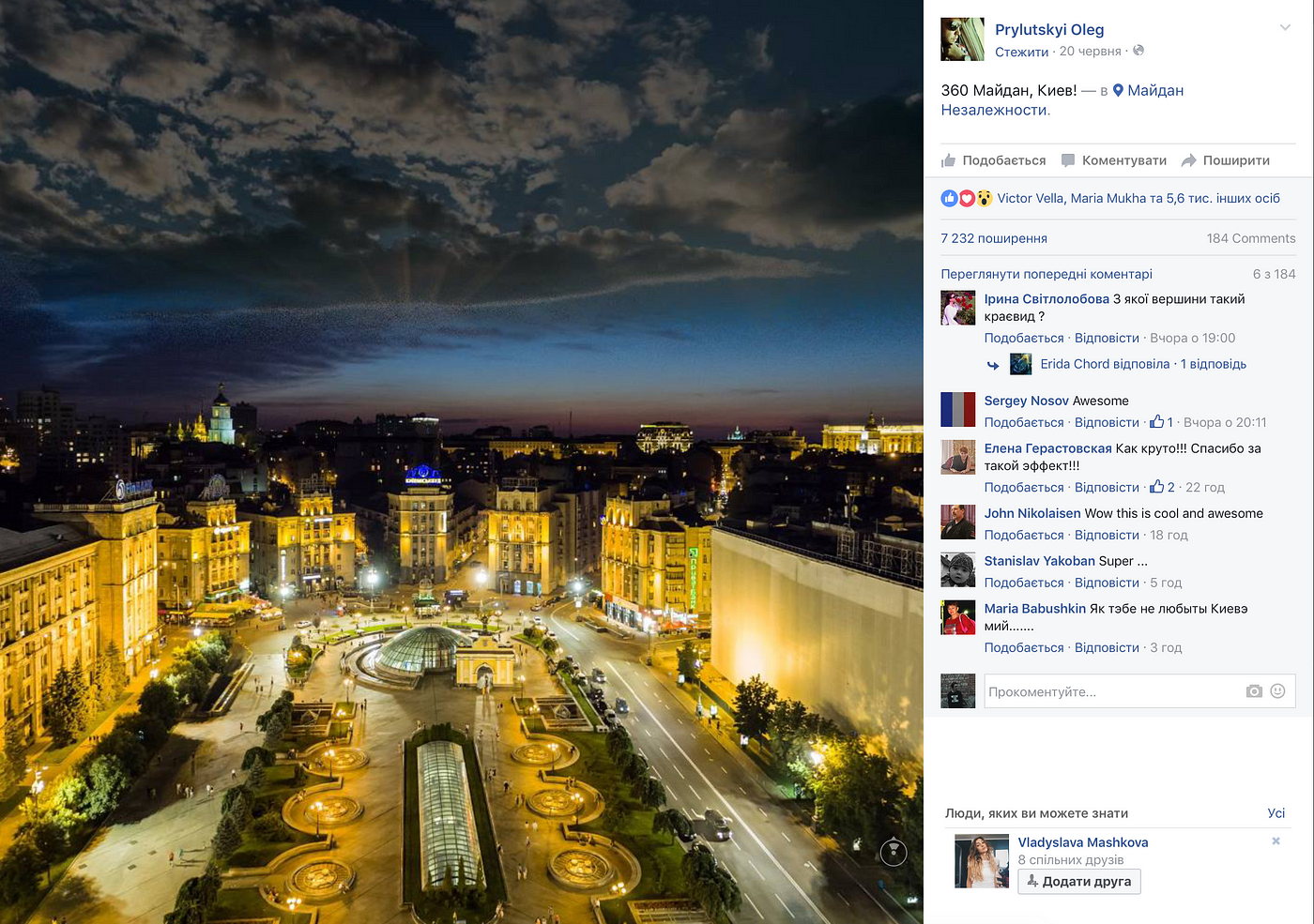The image size is (1314, 924).
Task: Click the location pin icon before Майдан
Action: coord(1118,90)
